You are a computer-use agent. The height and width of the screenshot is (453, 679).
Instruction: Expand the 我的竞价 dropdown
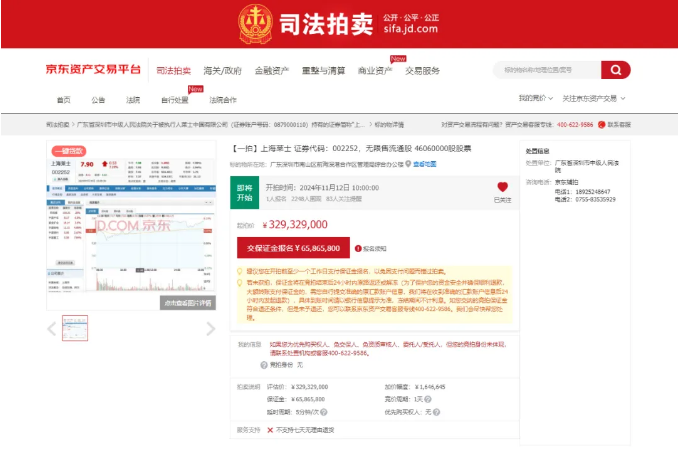click(x=536, y=98)
